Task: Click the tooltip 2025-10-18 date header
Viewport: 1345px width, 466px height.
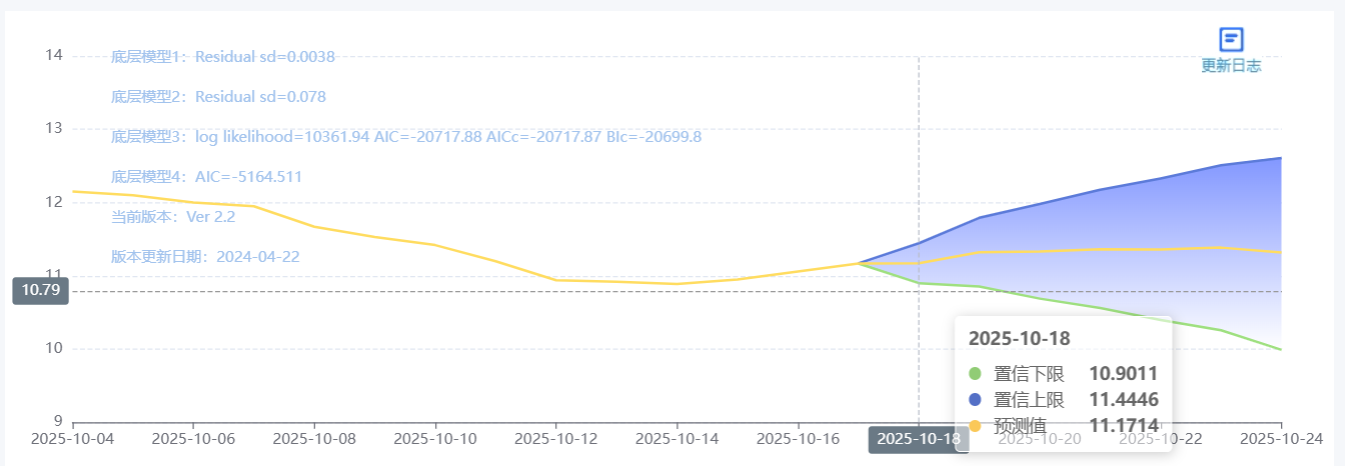Action: (1019, 338)
